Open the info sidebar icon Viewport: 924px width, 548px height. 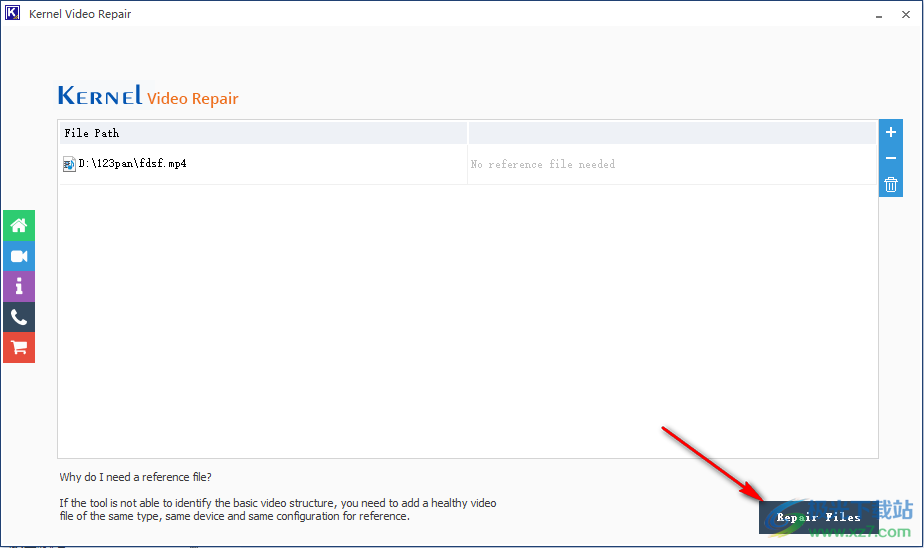pyautogui.click(x=19, y=287)
